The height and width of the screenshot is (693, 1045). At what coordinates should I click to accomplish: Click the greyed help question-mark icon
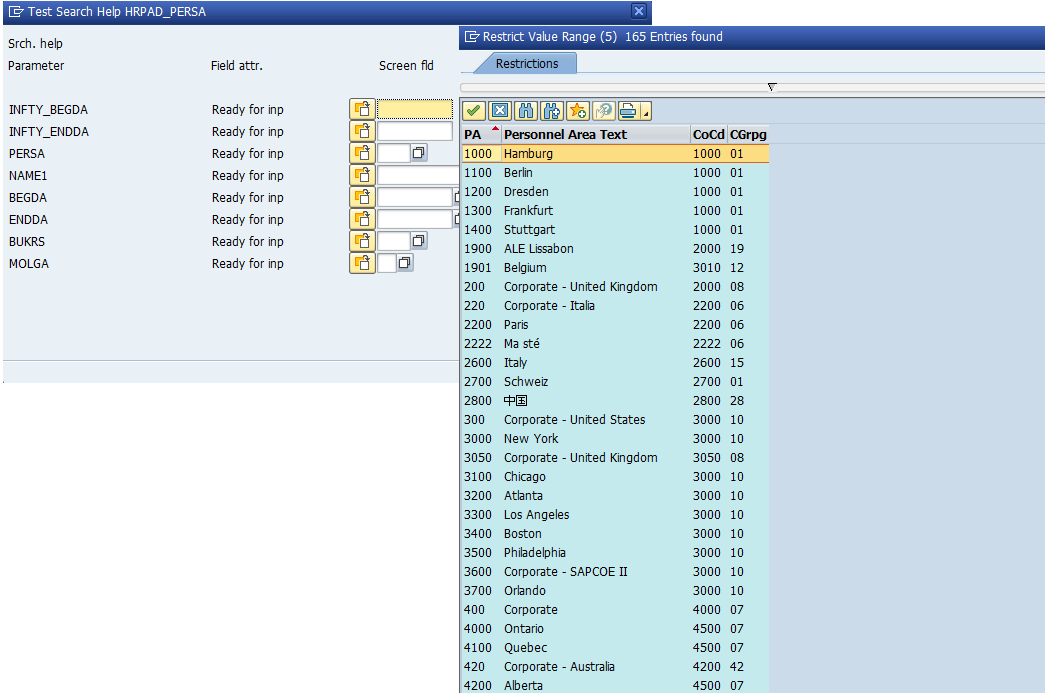click(604, 111)
